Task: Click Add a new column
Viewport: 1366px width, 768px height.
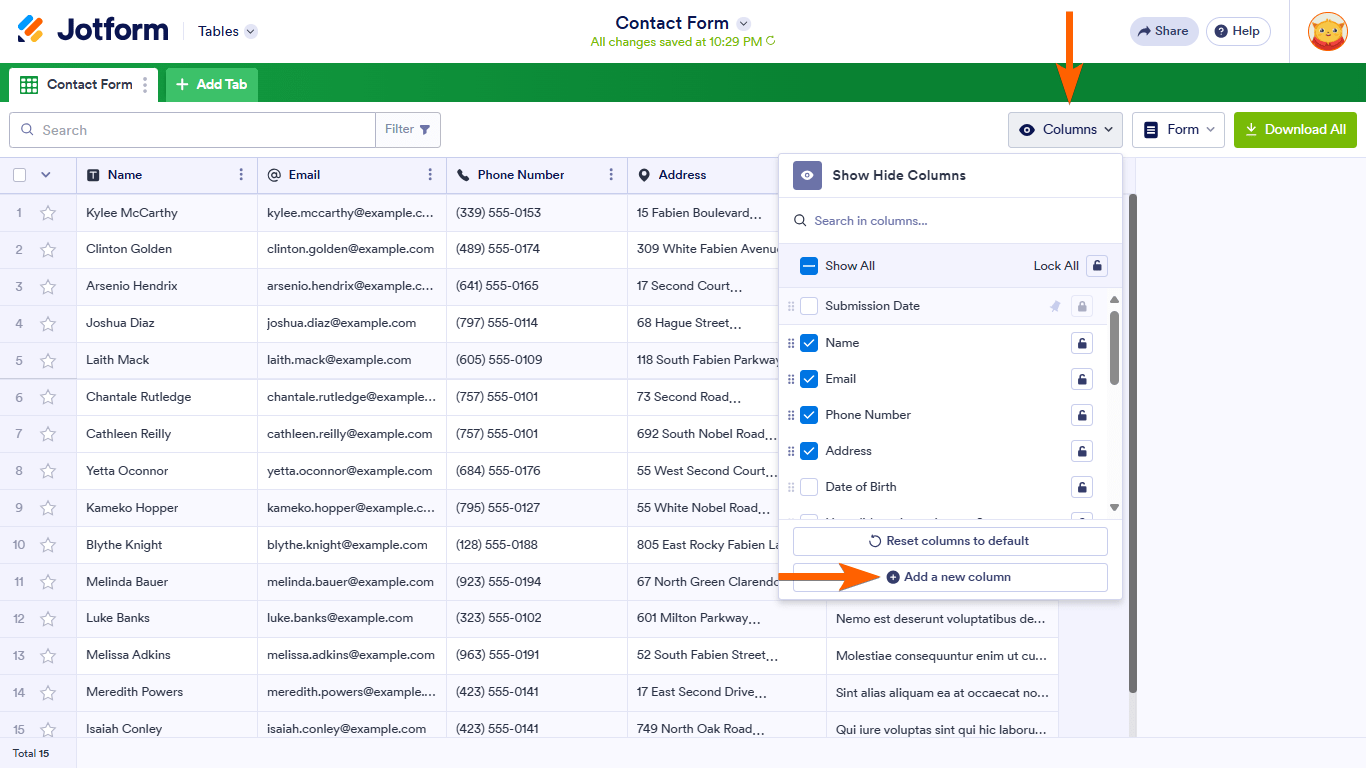Action: pos(949,577)
